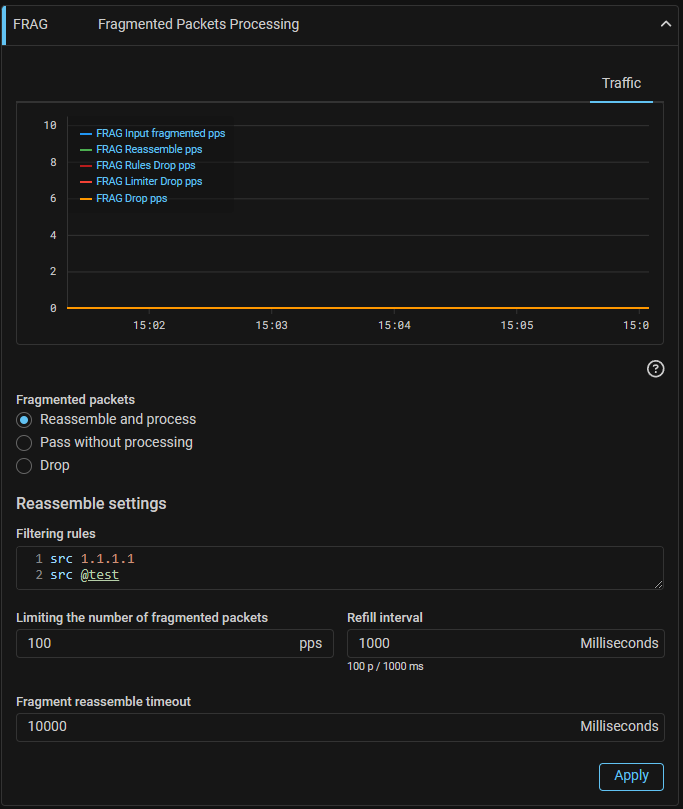Toggle FRAG Input fragmented pps legend
This screenshot has width=683, height=809.
pos(160,133)
